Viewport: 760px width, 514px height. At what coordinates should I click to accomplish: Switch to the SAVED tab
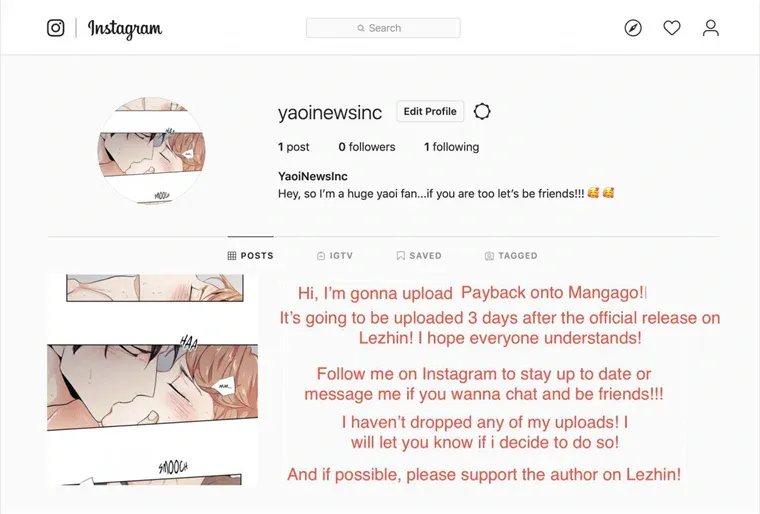(419, 256)
